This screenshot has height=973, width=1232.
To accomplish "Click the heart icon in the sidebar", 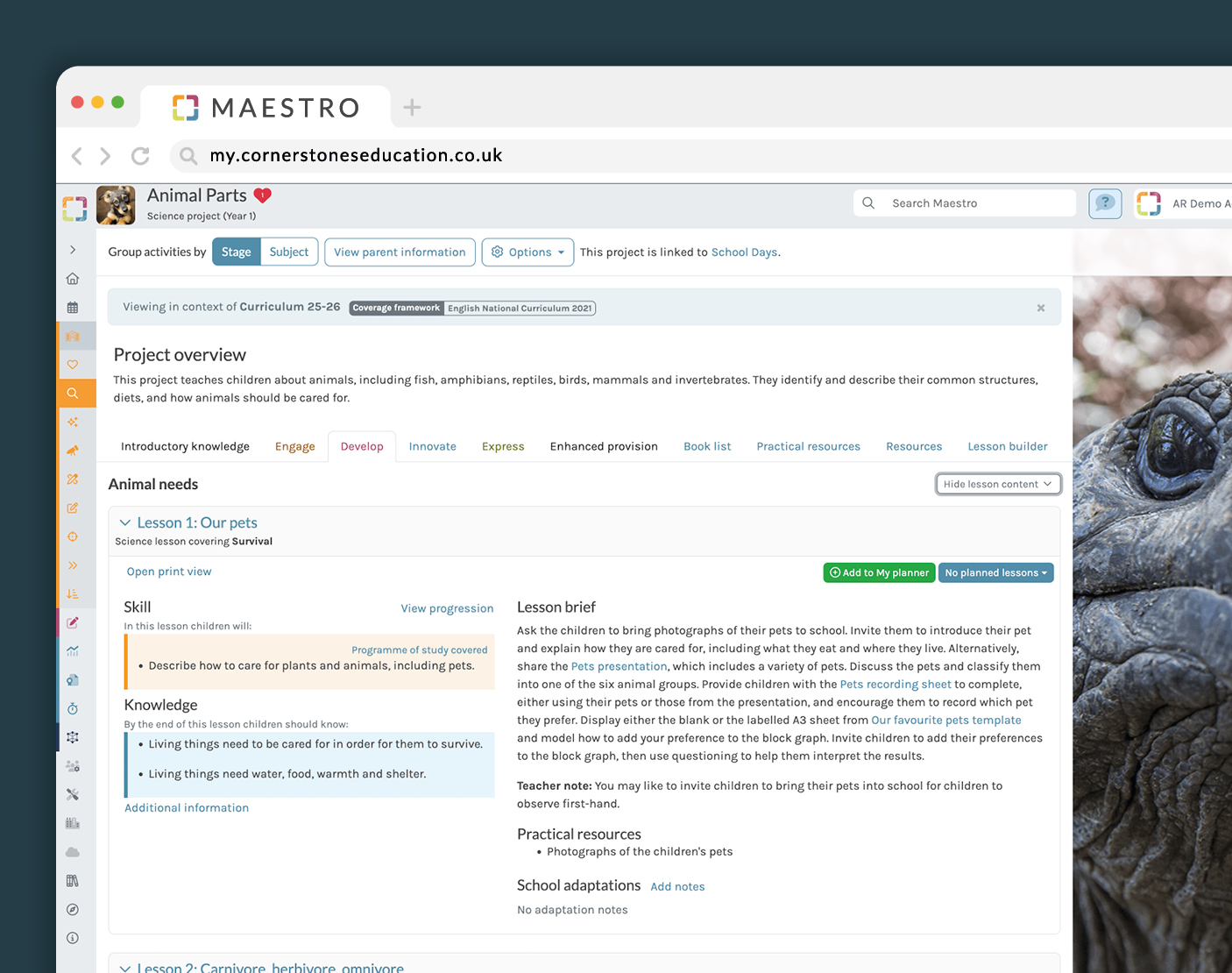I will (x=73, y=364).
